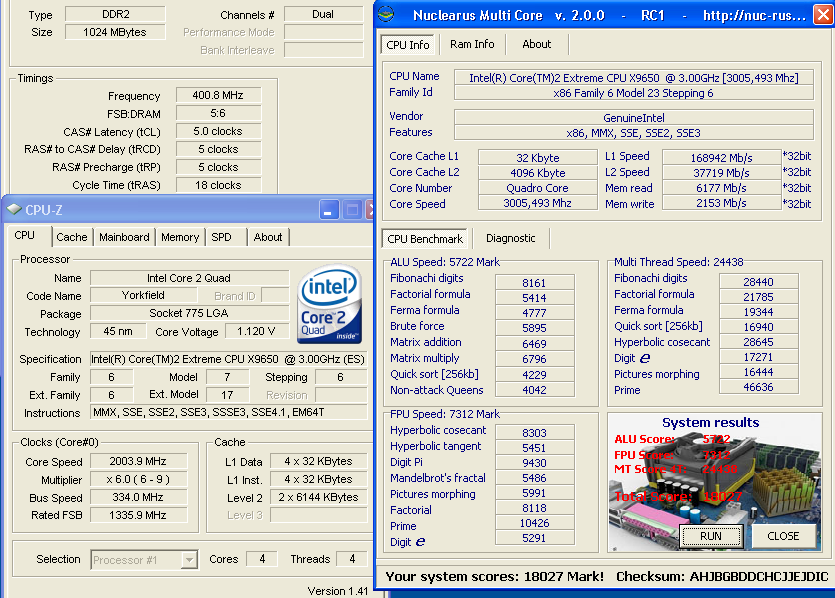Click the memory Frequency 400.8 MHz value
Image resolution: width=835 pixels, height=598 pixels.
click(218, 95)
